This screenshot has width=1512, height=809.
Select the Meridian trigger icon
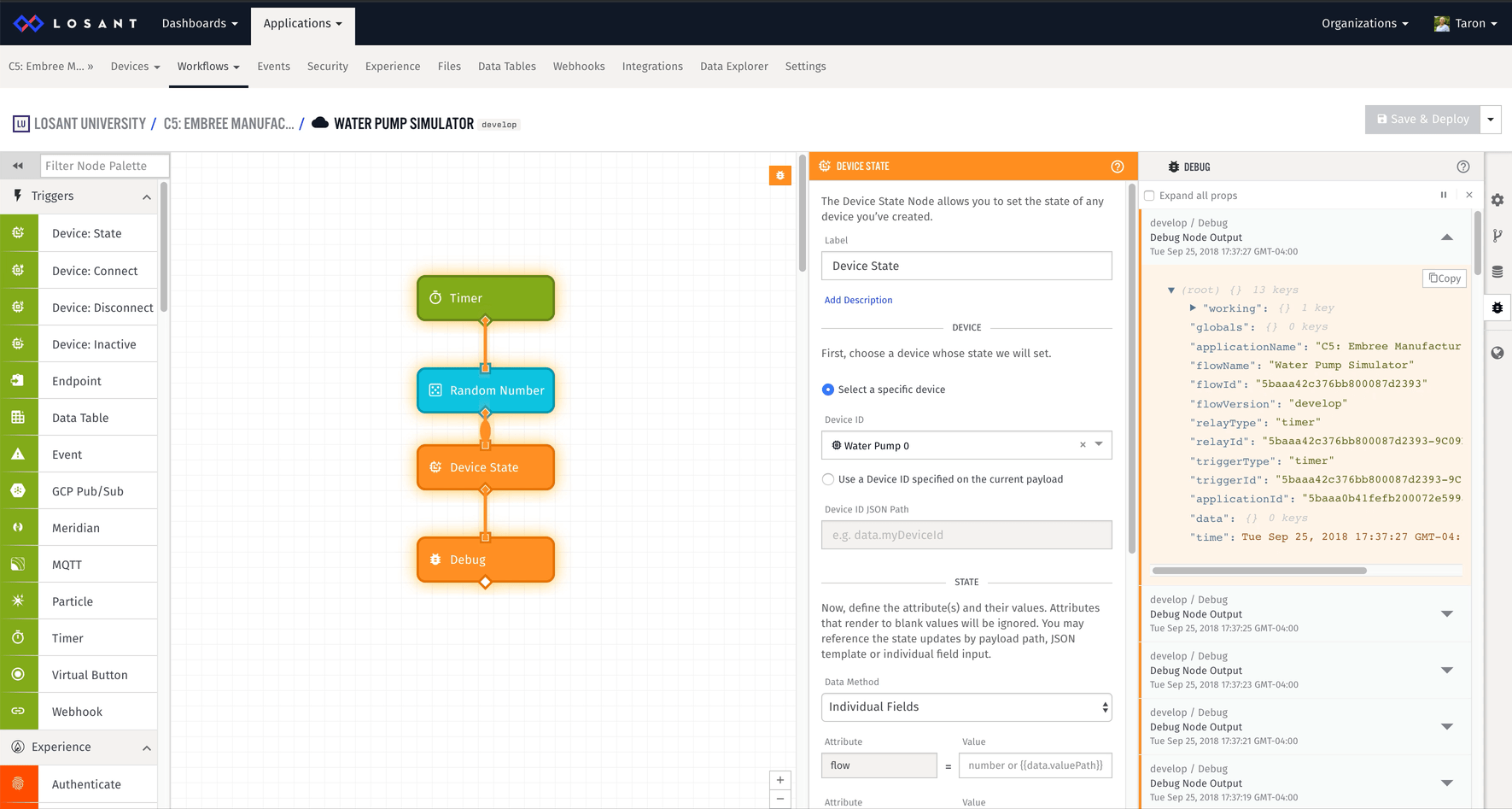(18, 527)
